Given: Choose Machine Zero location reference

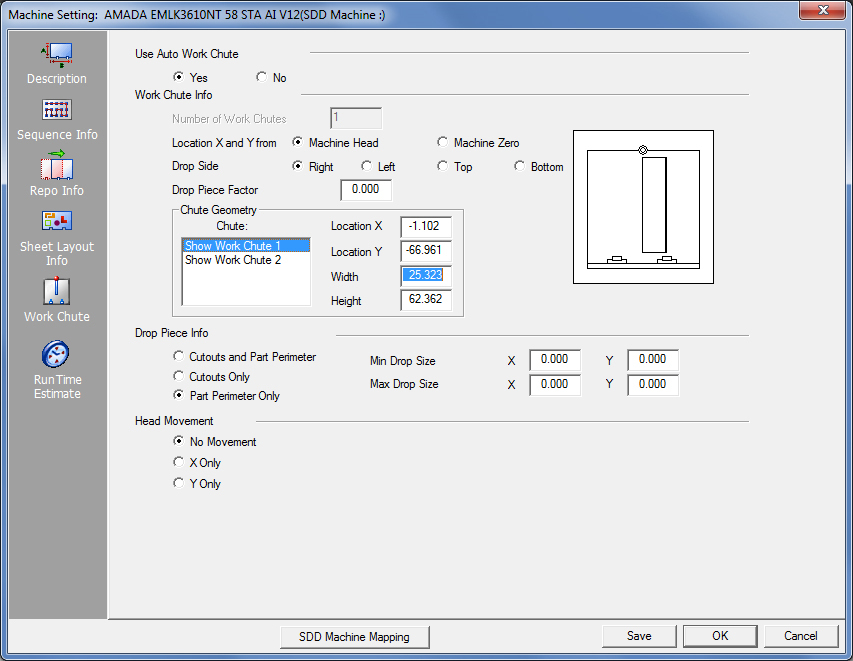Looking at the screenshot, I should [x=442, y=142].
